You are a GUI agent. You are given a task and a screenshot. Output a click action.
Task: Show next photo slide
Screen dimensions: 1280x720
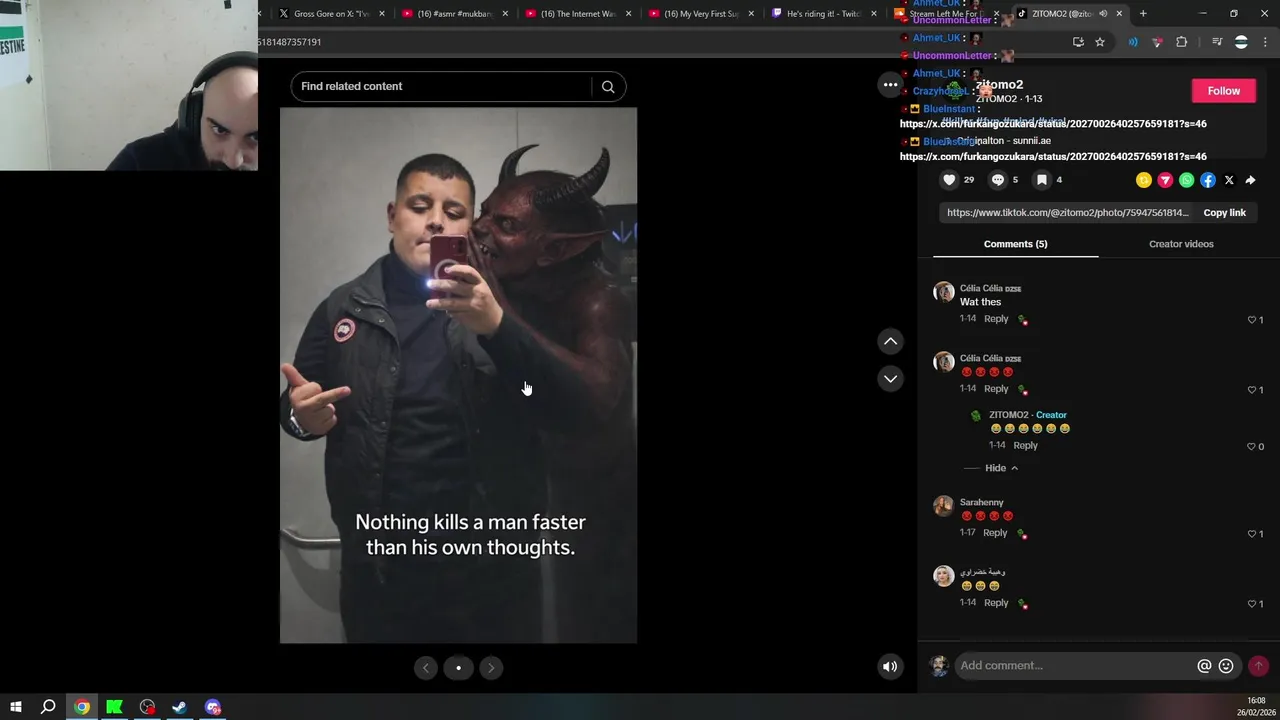(x=491, y=668)
